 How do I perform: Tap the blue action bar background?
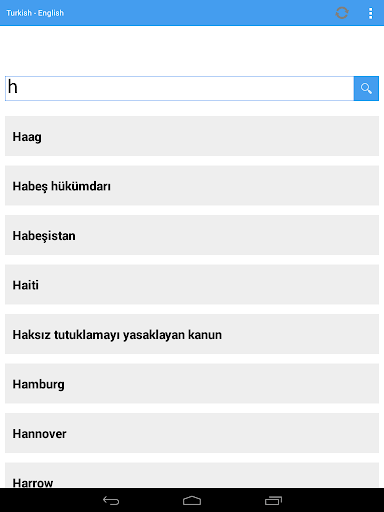(x=200, y=13)
